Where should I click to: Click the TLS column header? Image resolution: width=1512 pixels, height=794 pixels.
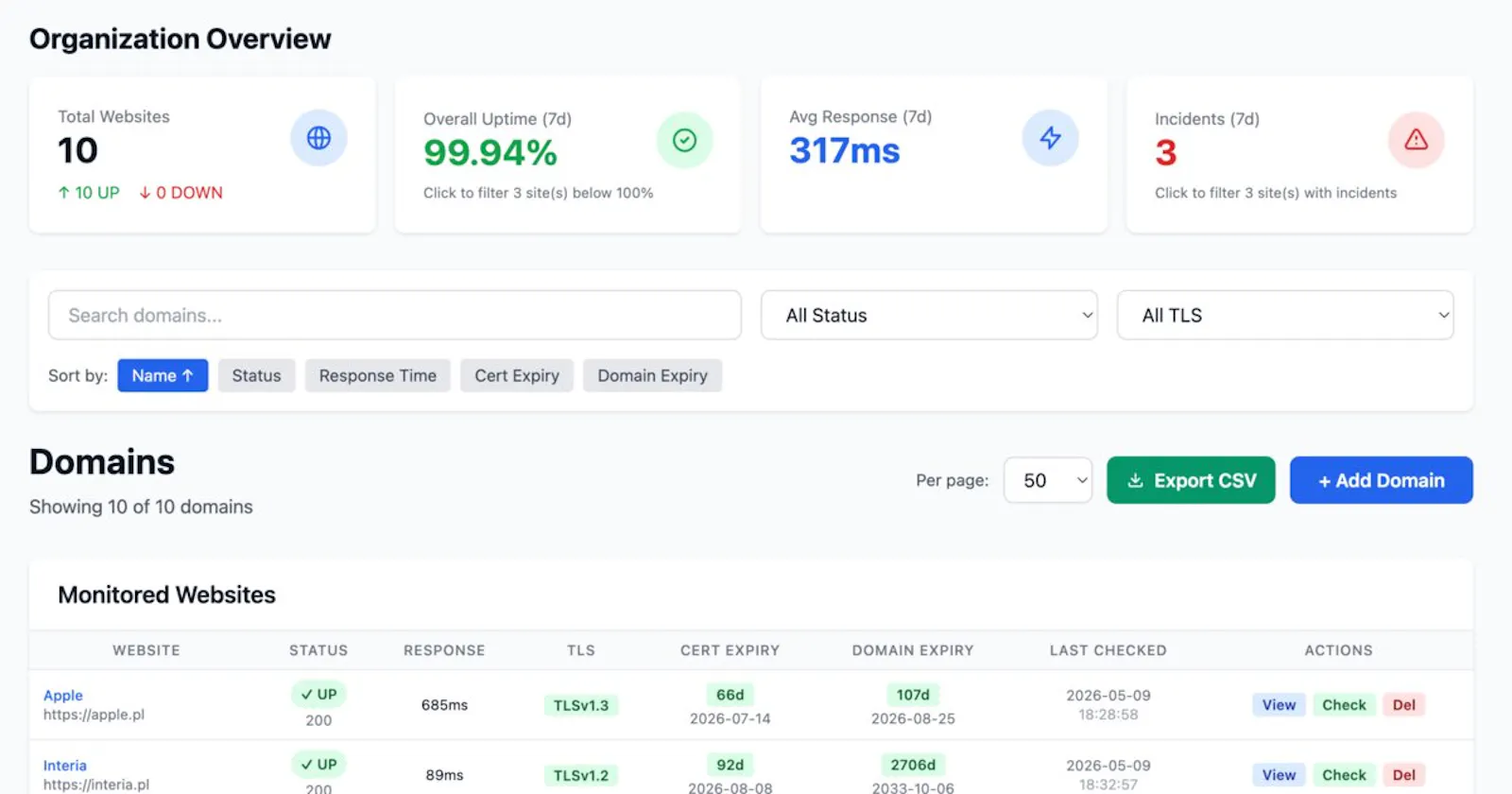tap(581, 650)
